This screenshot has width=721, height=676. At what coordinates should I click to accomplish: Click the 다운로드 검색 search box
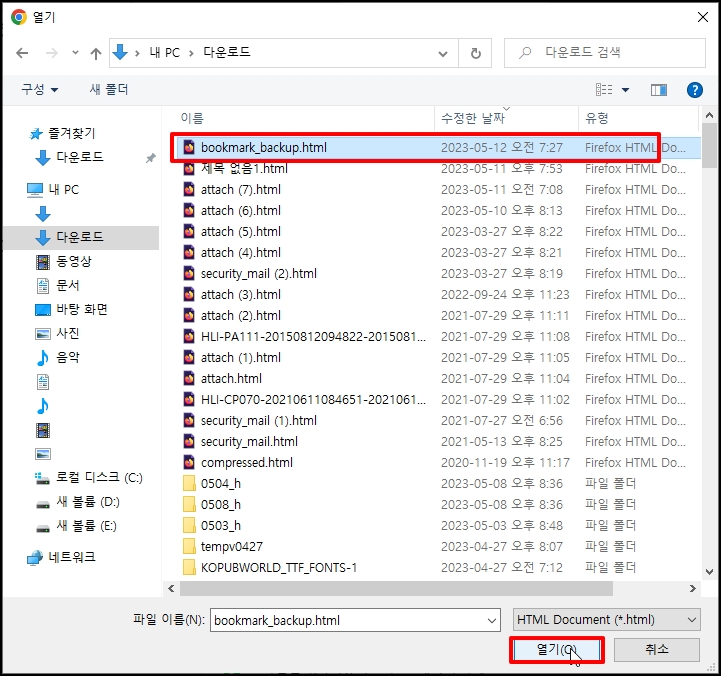[605, 53]
